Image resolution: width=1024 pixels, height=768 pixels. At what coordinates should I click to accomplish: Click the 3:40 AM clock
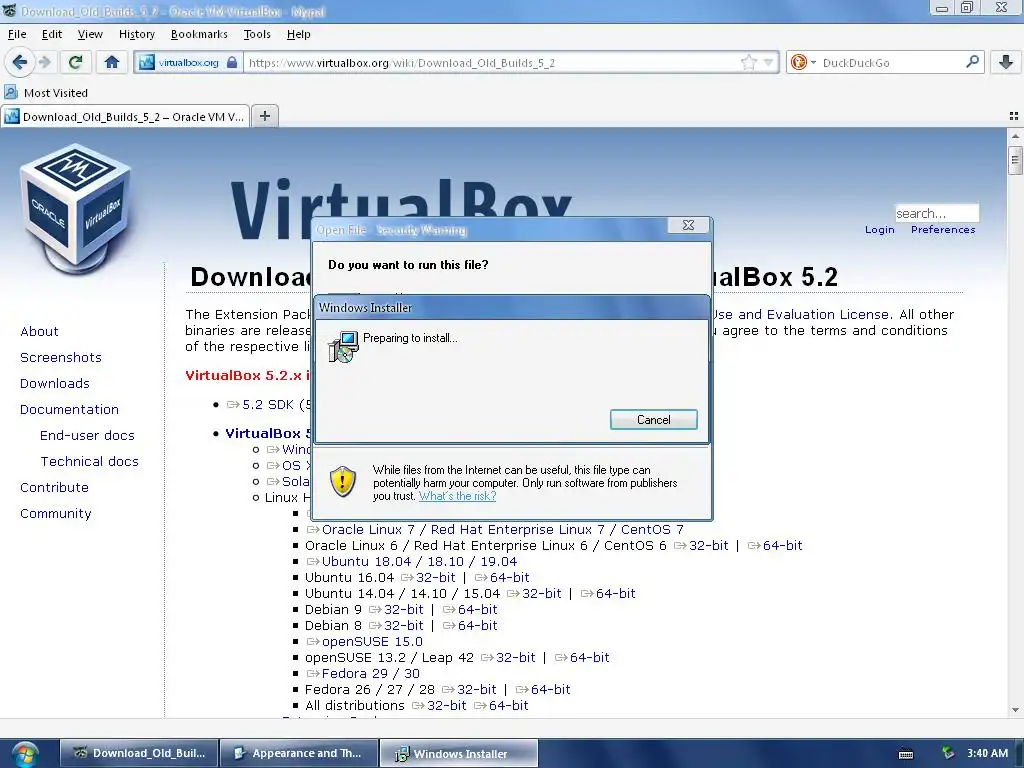tap(987, 753)
